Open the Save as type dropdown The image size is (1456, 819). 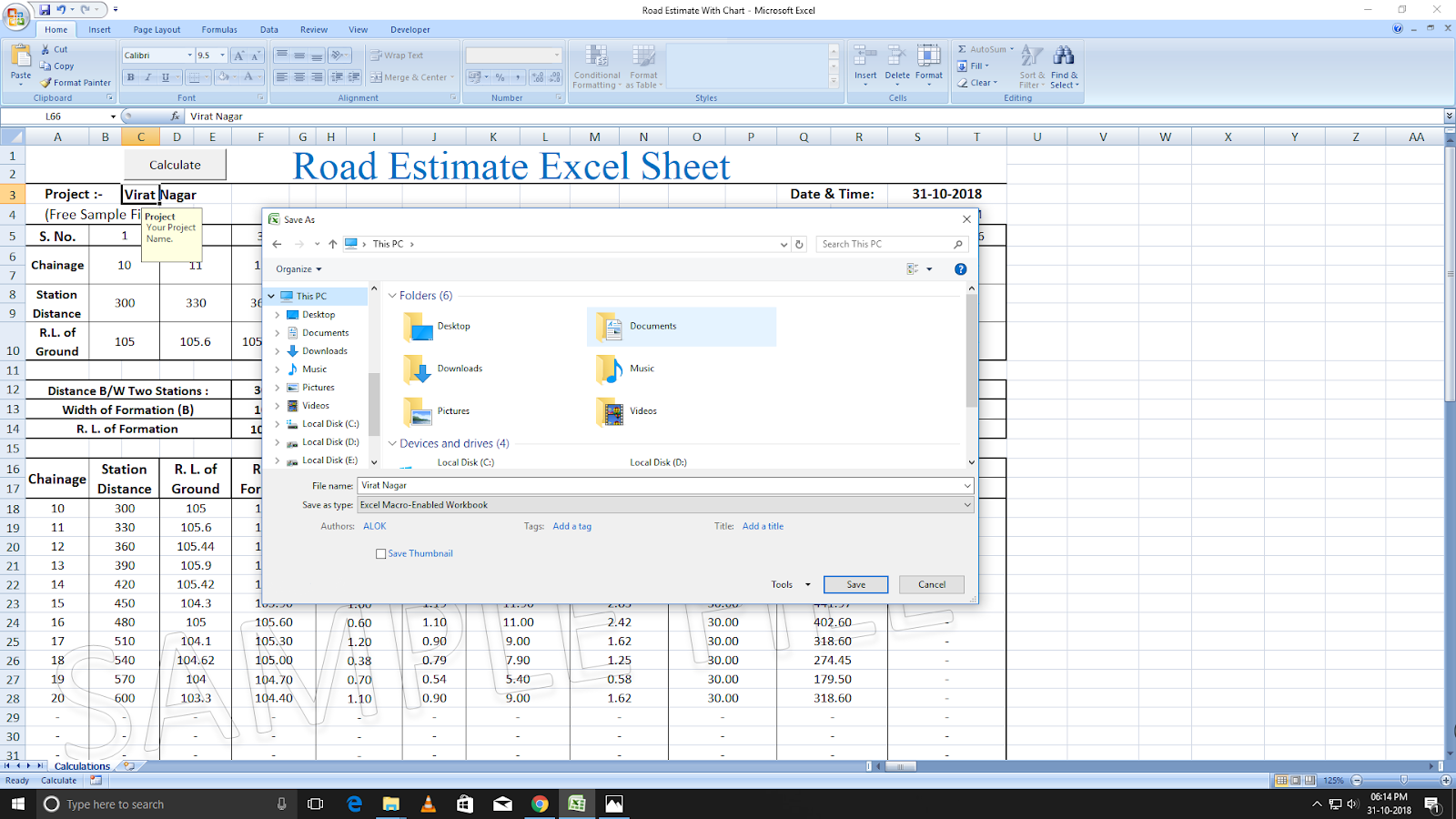(966, 504)
